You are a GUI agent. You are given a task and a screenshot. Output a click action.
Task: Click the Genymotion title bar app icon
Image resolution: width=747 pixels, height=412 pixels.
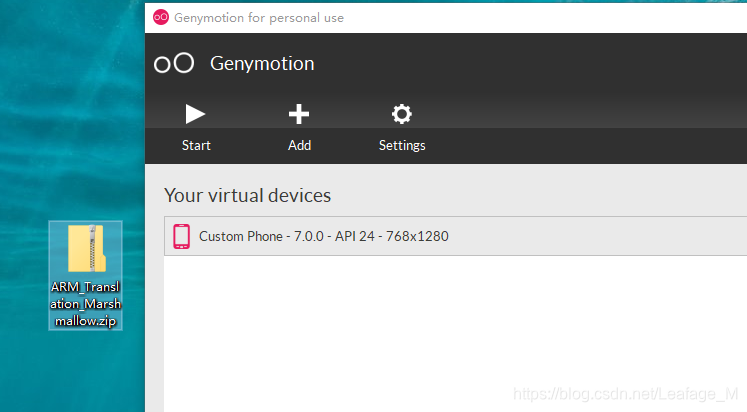point(161,18)
